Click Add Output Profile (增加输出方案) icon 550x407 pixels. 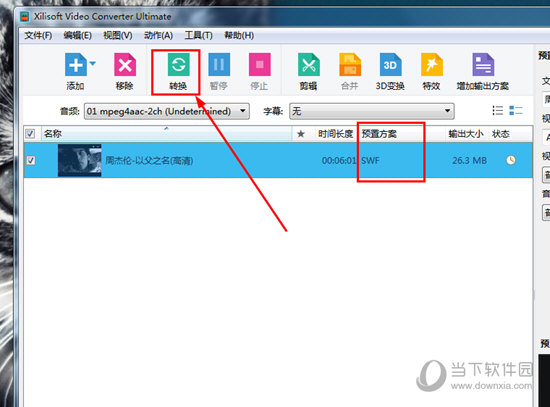(483, 65)
